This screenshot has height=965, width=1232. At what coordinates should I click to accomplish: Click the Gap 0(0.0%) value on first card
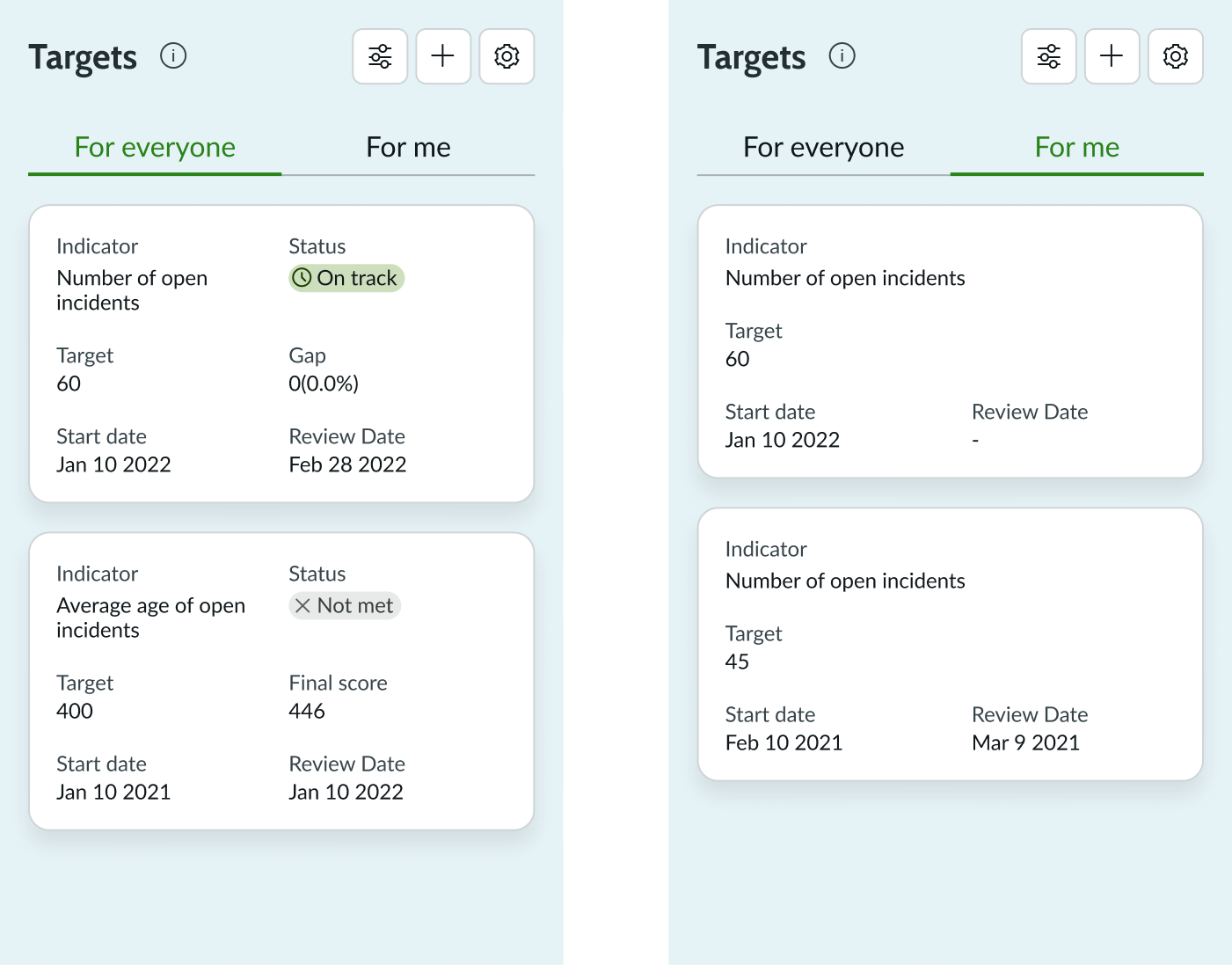[324, 383]
